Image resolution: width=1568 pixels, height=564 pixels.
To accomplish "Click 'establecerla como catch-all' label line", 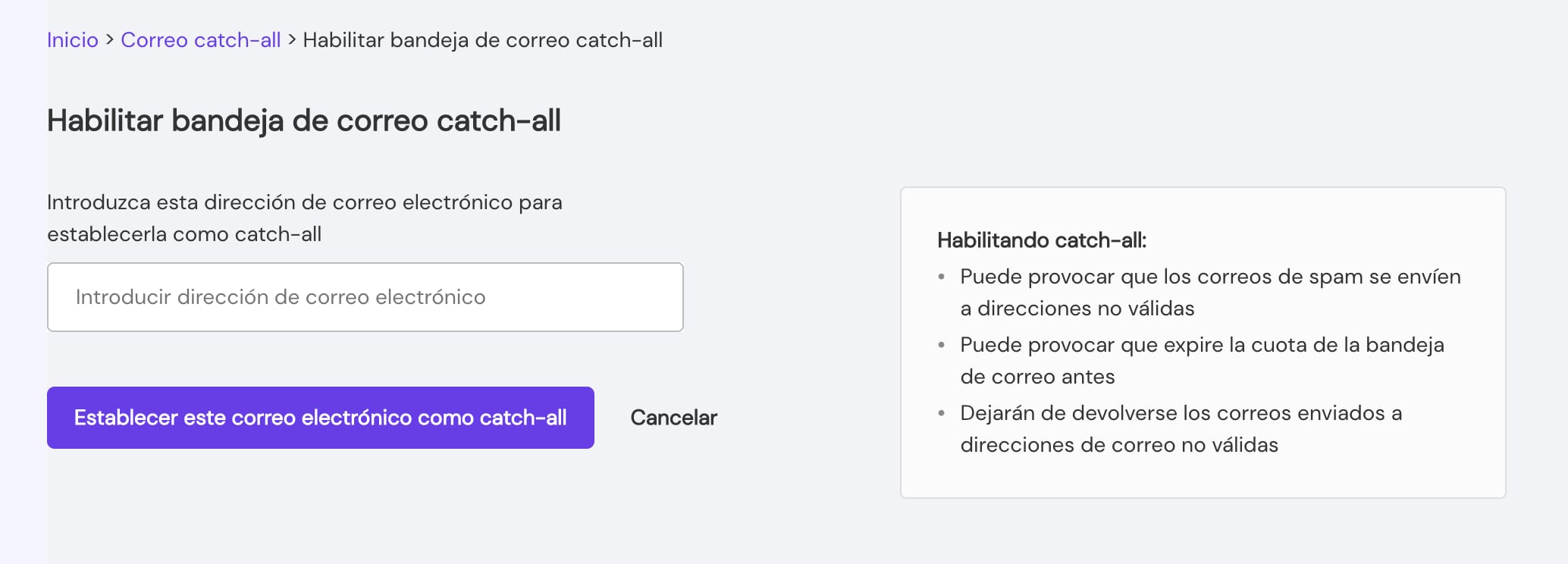I will point(184,234).
